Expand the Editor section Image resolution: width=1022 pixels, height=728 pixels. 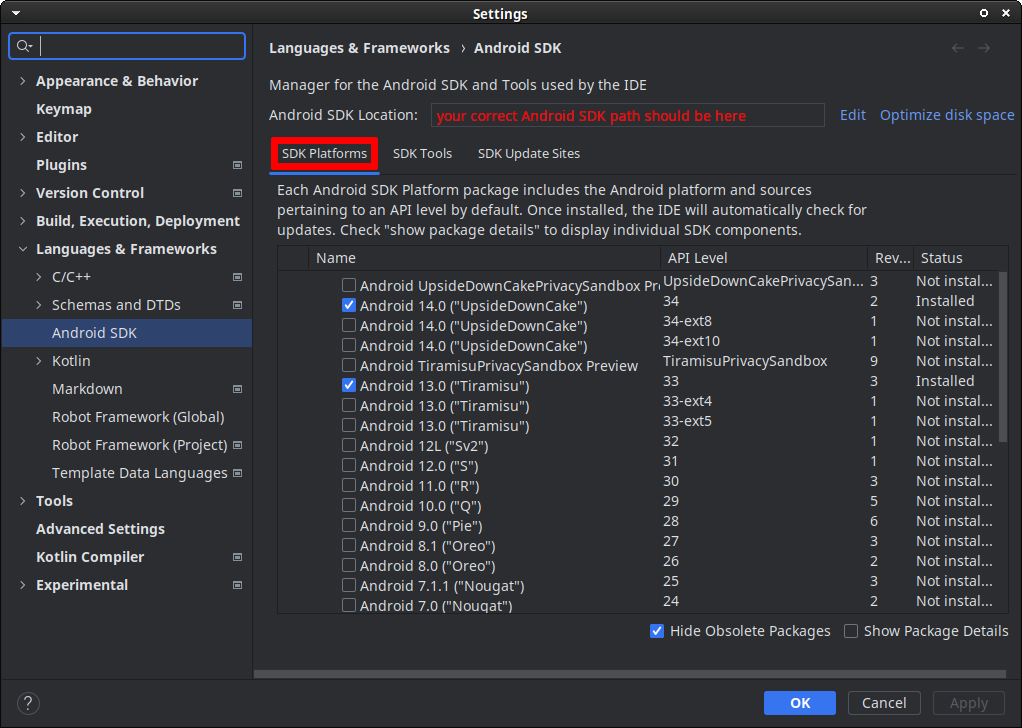(23, 137)
